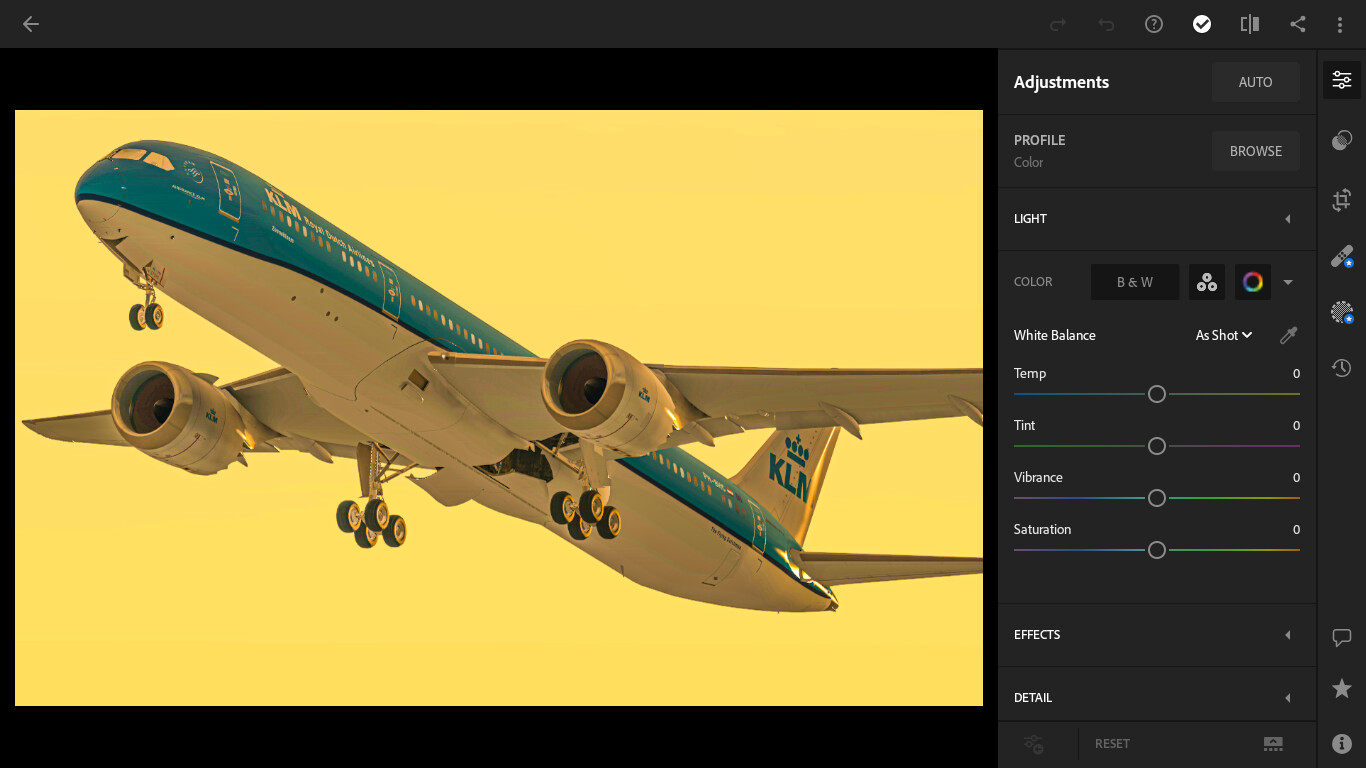Viewport: 1366px width, 768px height.
Task: Click the checkmark confirm icon
Action: (x=1202, y=24)
